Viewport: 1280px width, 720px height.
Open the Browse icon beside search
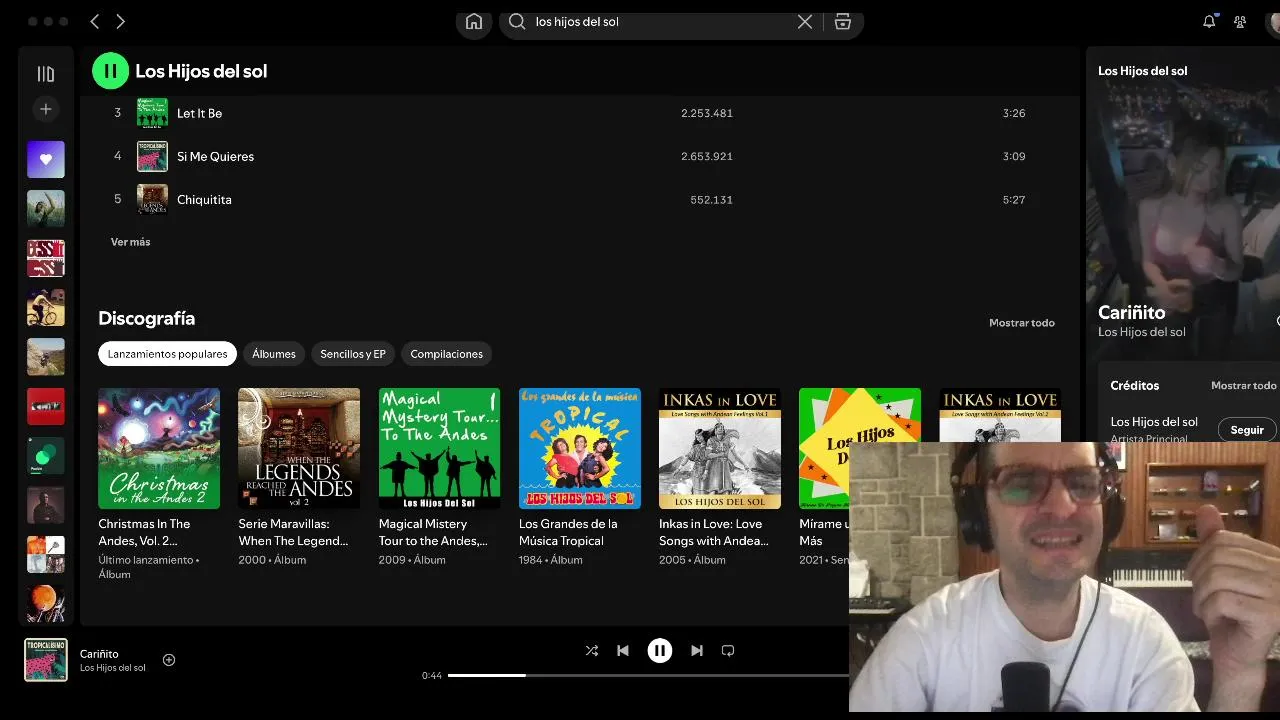point(843,22)
